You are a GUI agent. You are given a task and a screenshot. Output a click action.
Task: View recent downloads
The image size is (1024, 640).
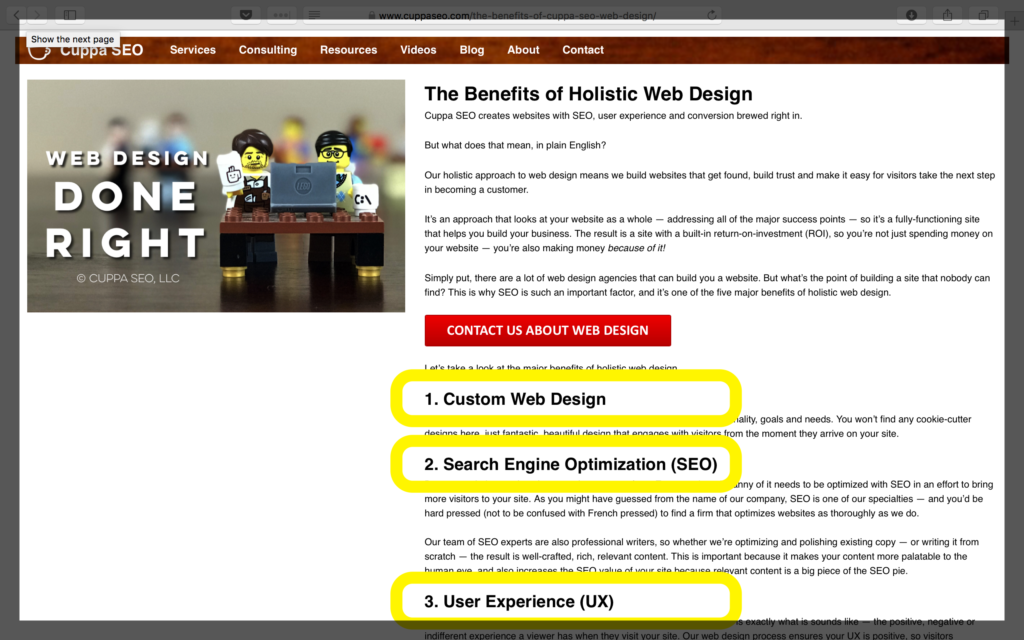click(910, 14)
